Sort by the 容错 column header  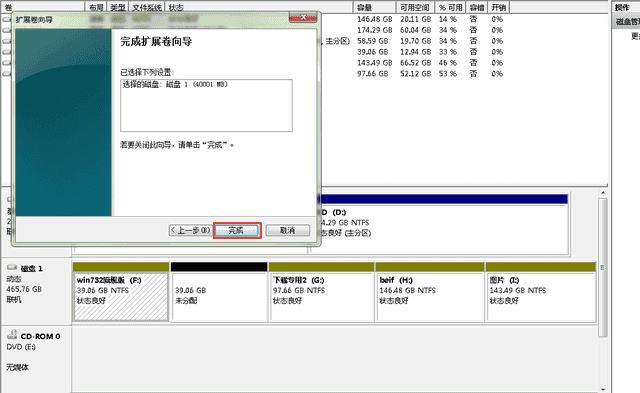click(477, 7)
